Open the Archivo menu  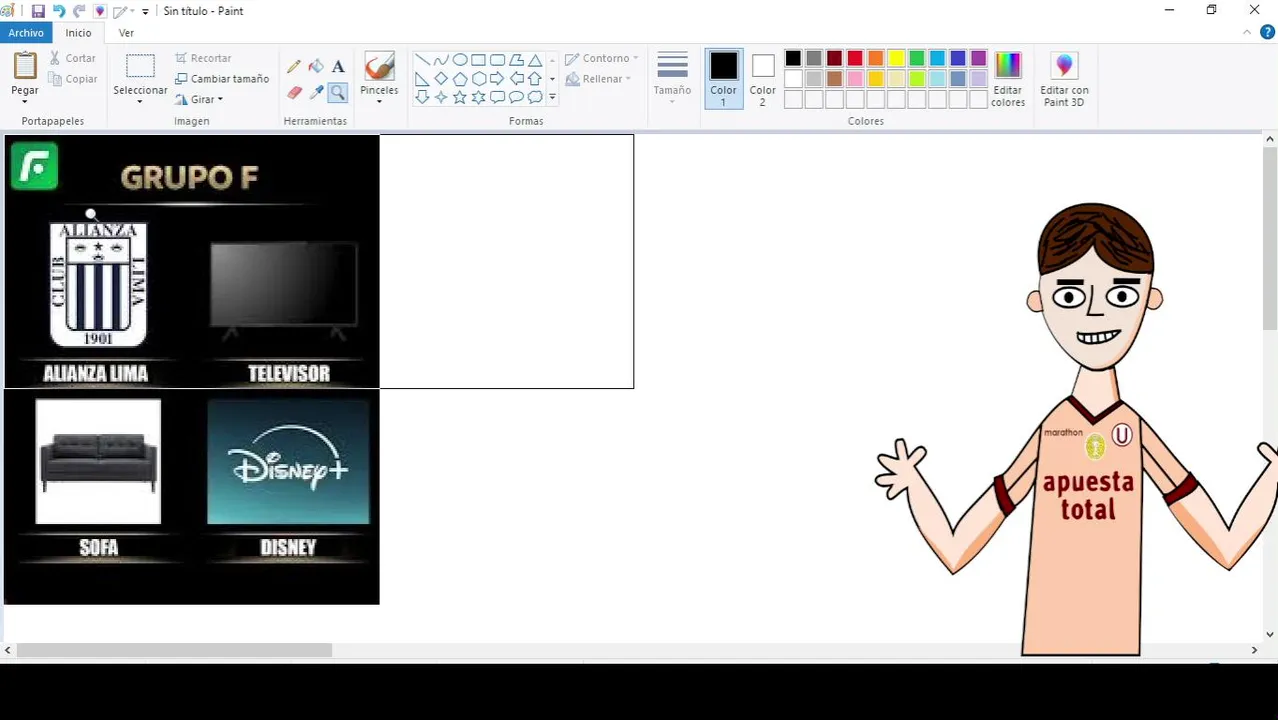click(26, 33)
